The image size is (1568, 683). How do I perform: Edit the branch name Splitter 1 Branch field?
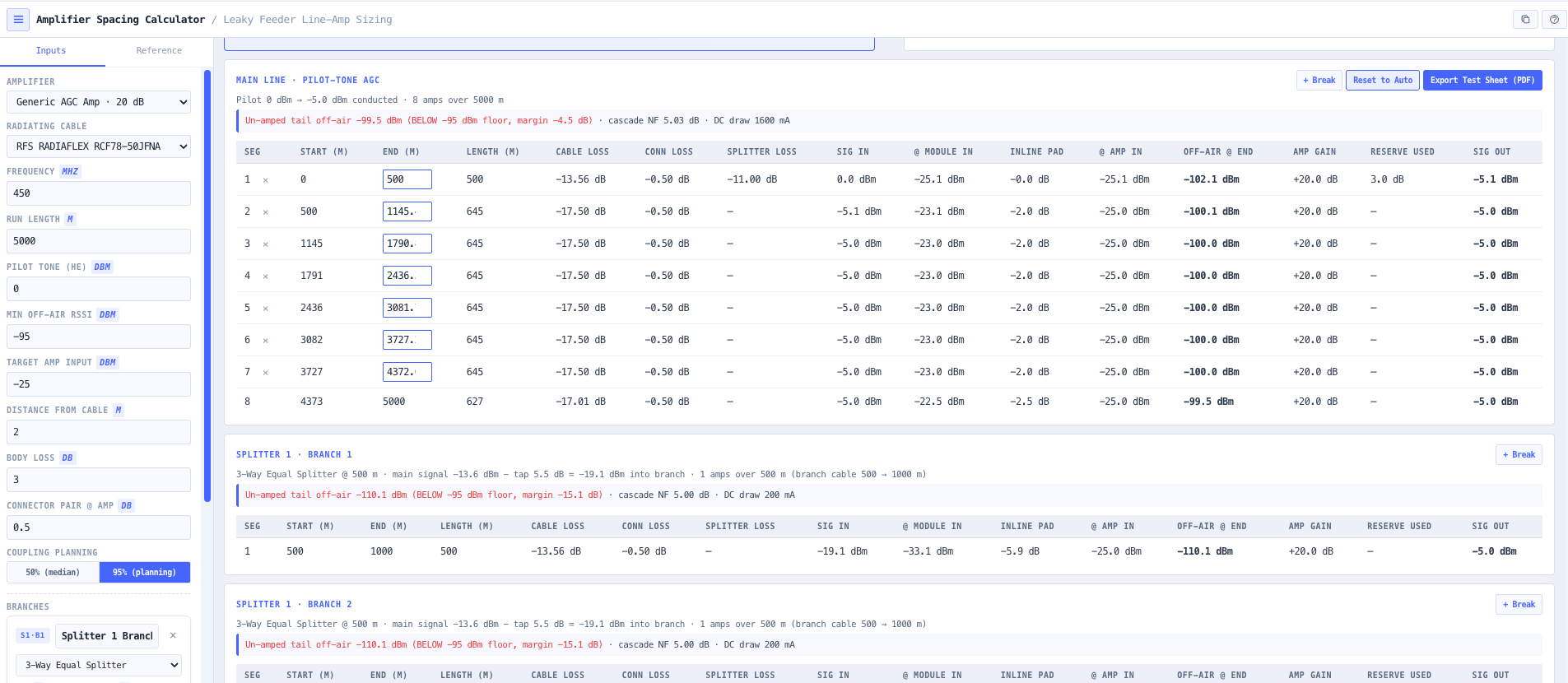107,635
